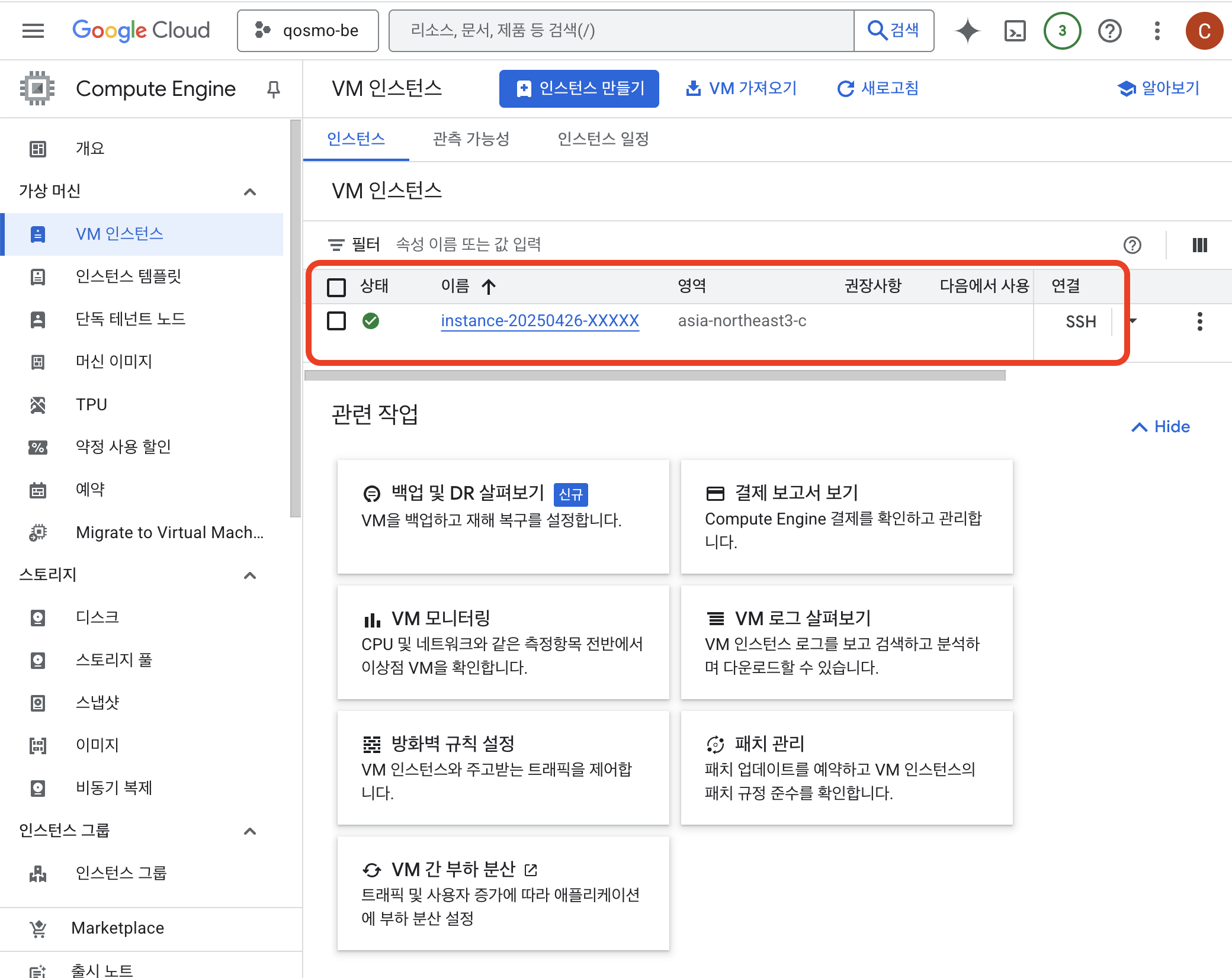Image resolution: width=1232 pixels, height=978 pixels.
Task: Click the Google Cloud logo
Action: pyautogui.click(x=141, y=30)
